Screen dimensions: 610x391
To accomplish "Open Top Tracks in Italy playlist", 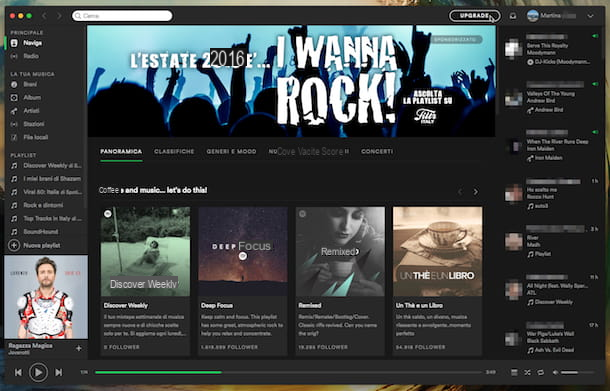I will 52,218.
